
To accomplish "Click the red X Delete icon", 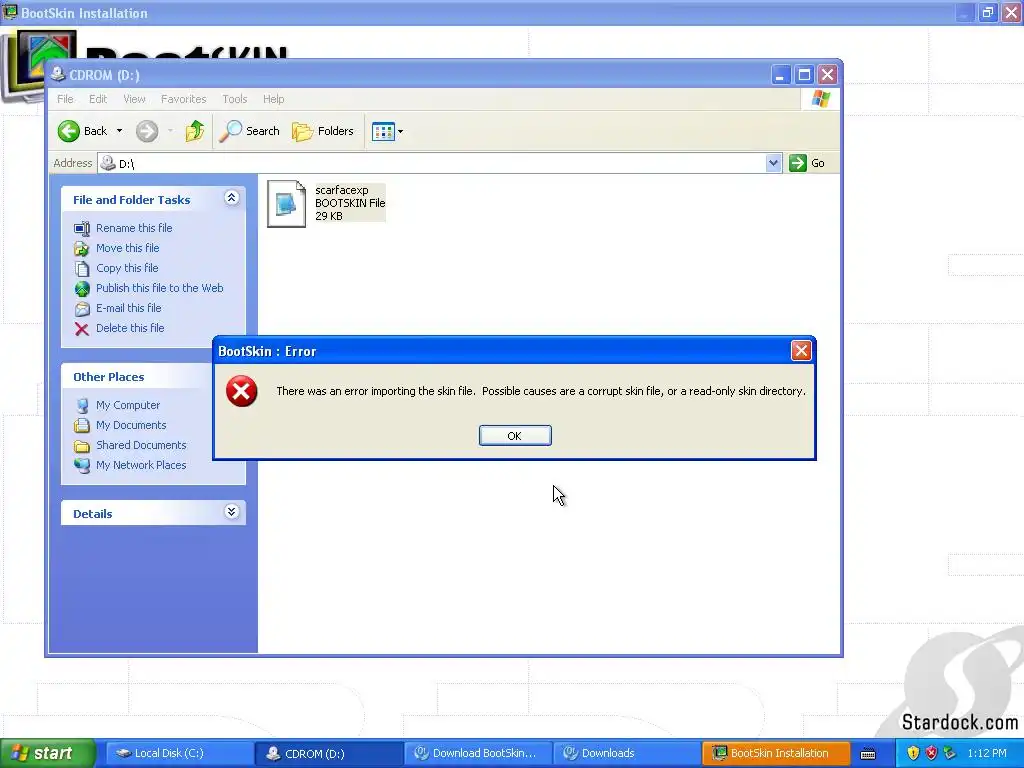I will coord(82,328).
